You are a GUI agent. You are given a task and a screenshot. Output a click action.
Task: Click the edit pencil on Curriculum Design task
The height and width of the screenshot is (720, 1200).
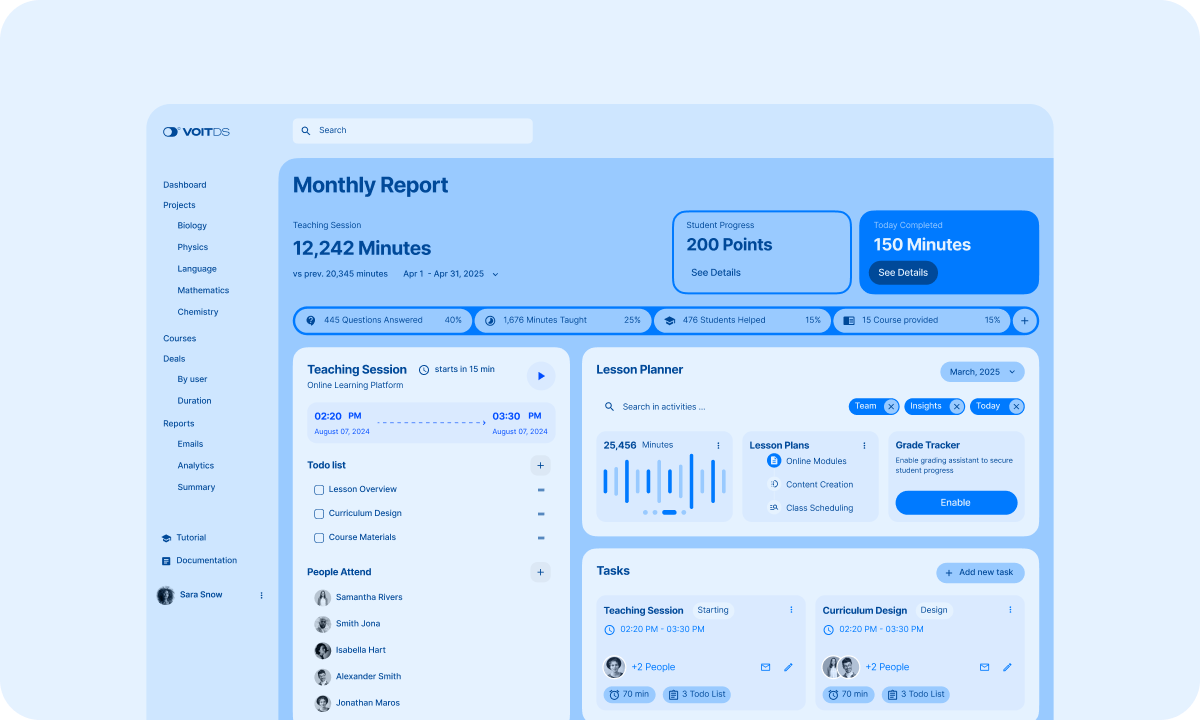pyautogui.click(x=1007, y=667)
